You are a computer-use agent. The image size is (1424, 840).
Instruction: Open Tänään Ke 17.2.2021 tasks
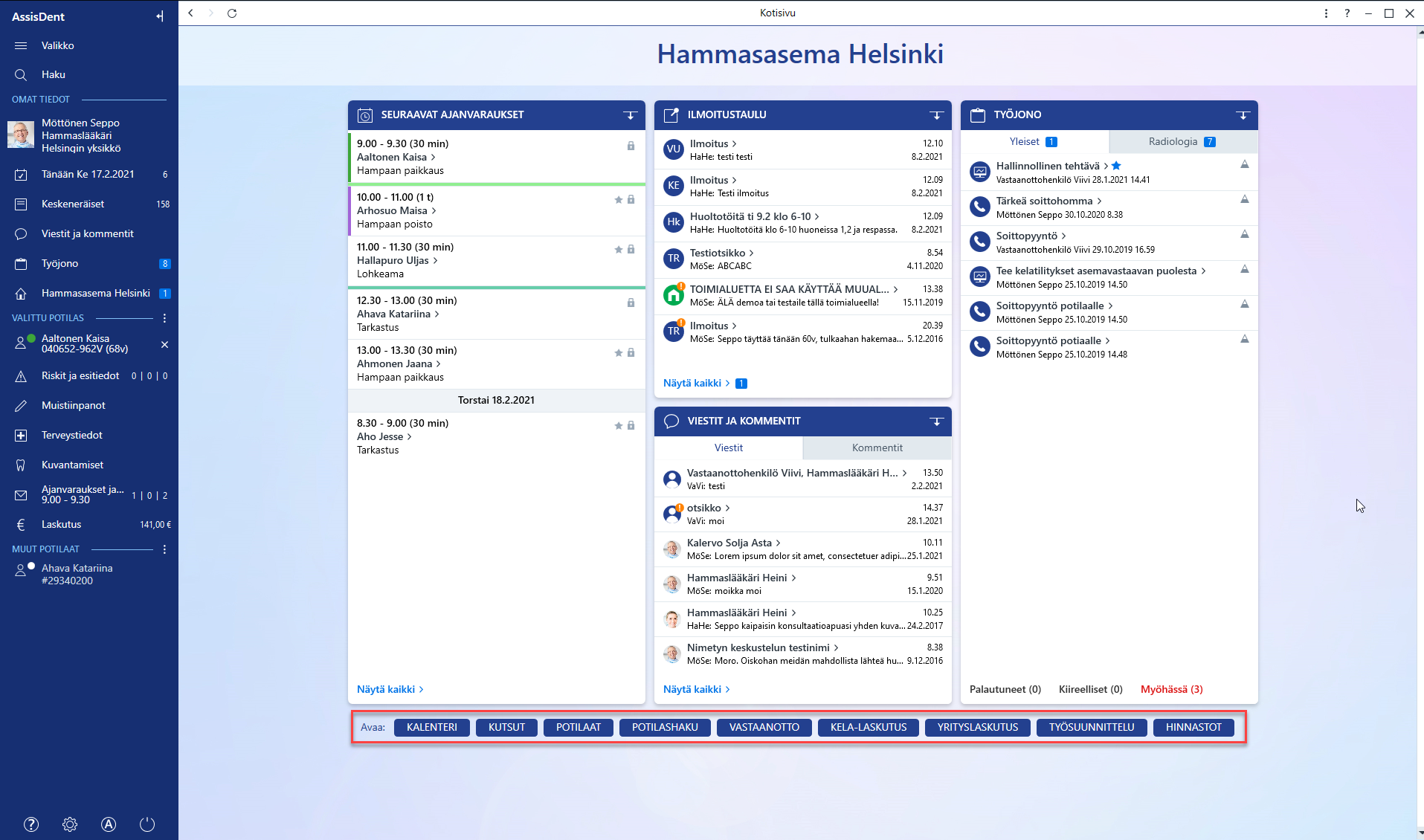pos(89,174)
